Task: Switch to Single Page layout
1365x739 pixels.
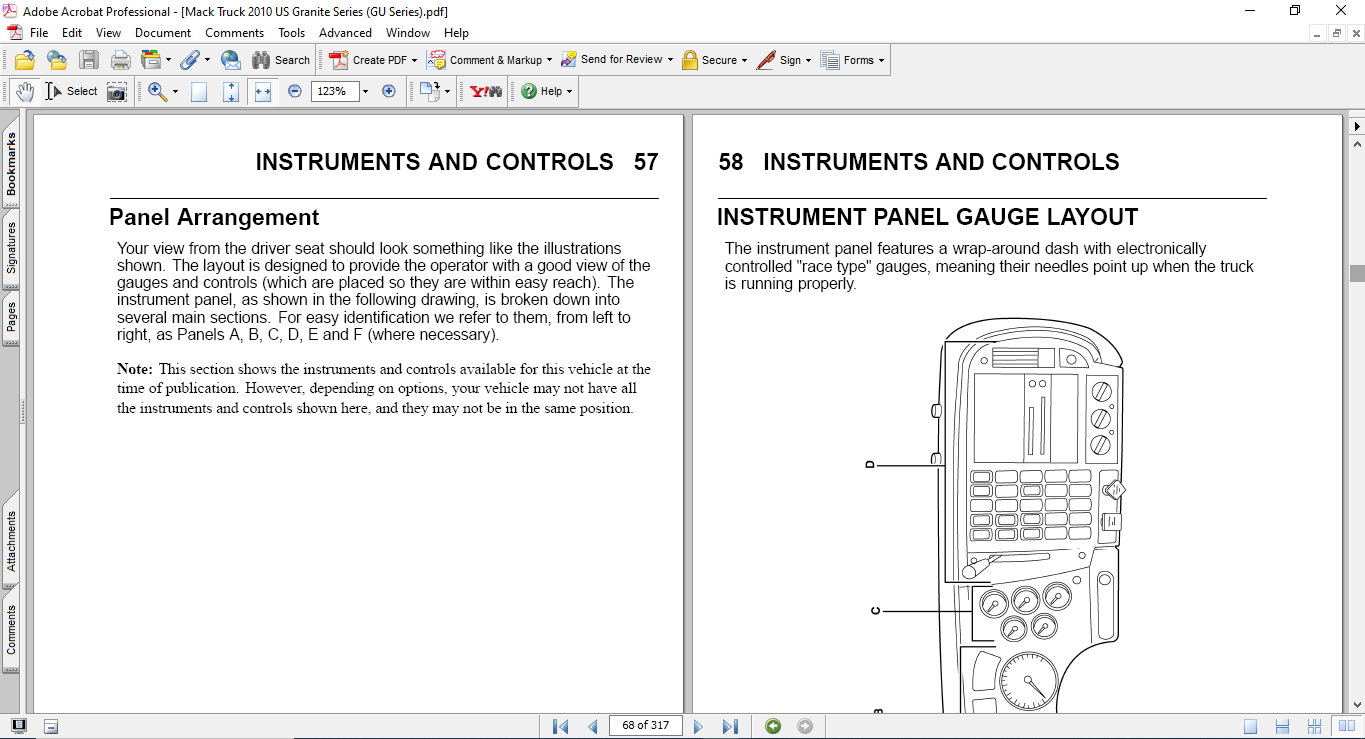Action: (x=1251, y=726)
